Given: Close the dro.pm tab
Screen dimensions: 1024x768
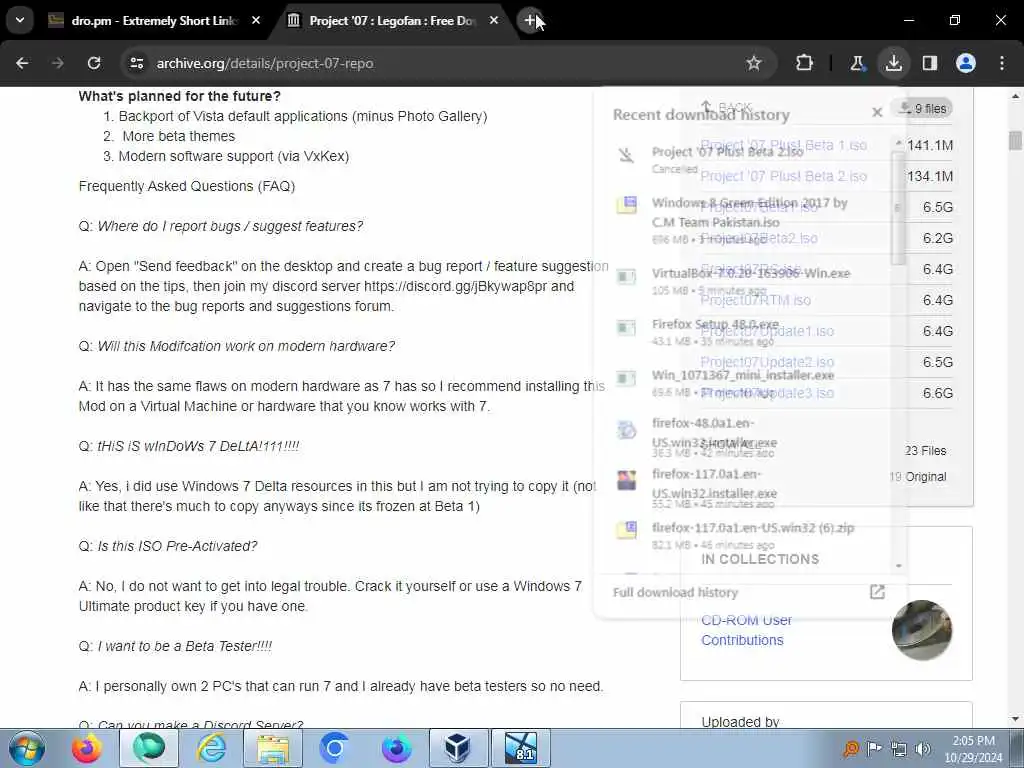Looking at the screenshot, I should (x=256, y=21).
